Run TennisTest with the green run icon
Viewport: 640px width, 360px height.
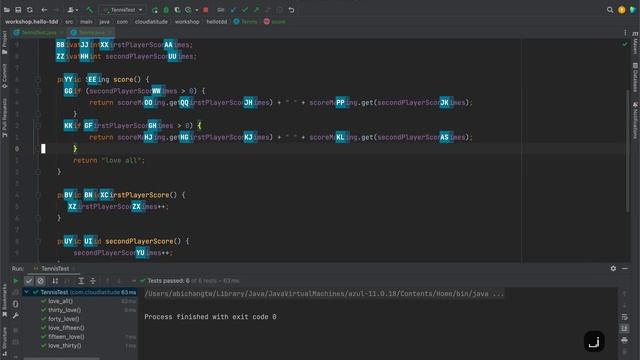pos(155,10)
